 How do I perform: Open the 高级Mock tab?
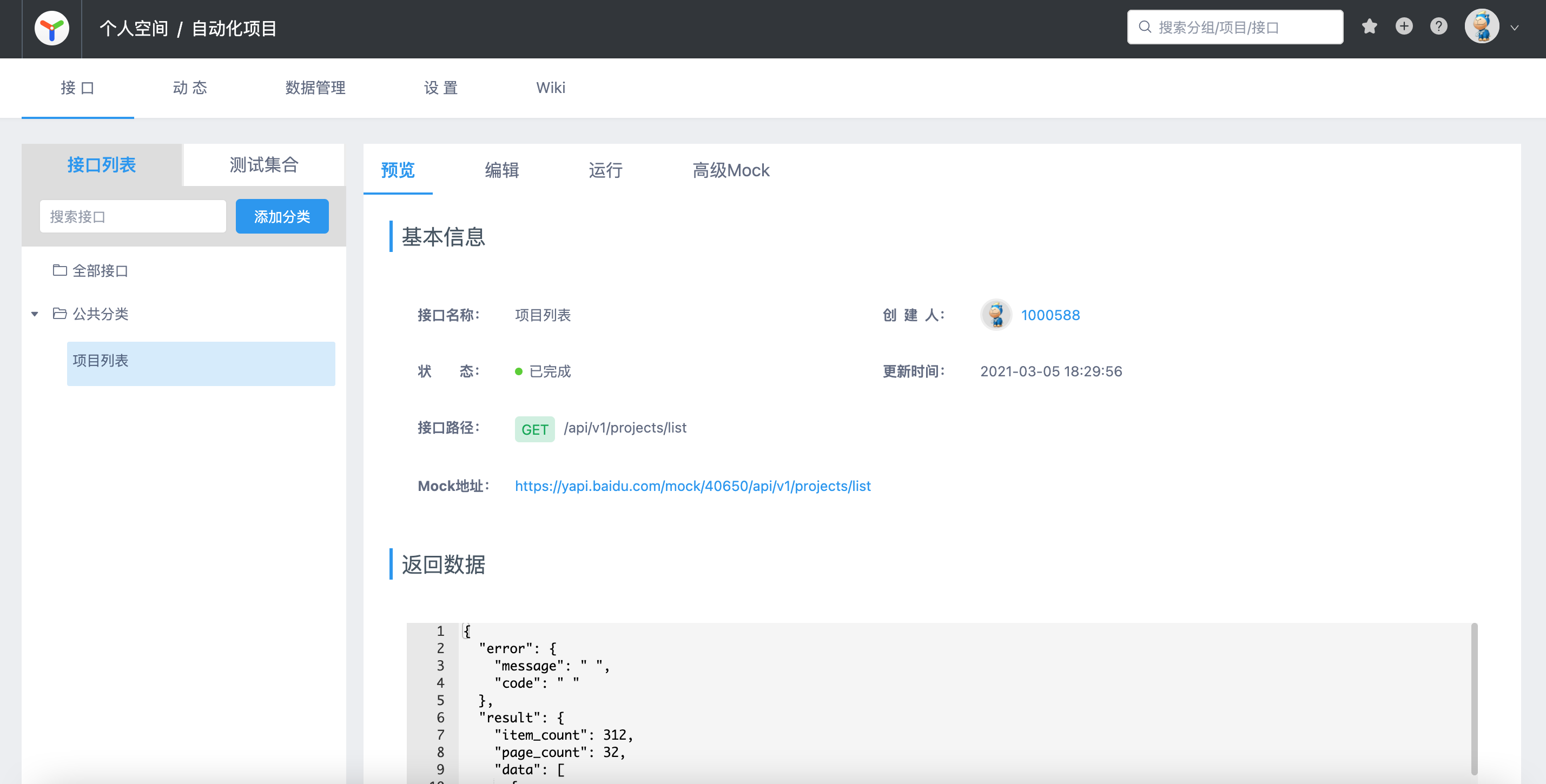(x=730, y=170)
